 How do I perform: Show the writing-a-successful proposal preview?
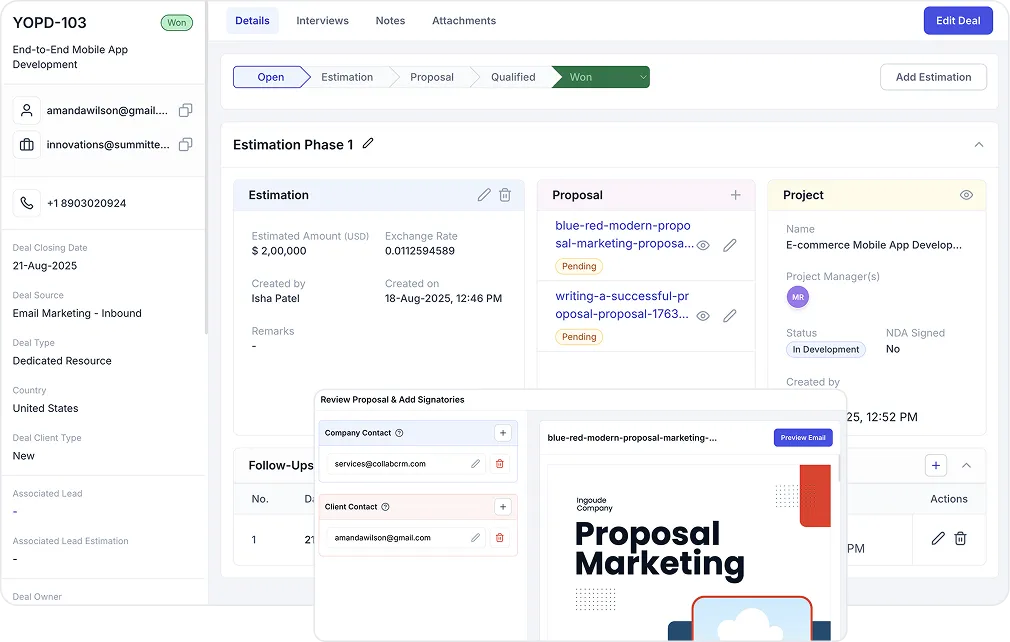[703, 314]
